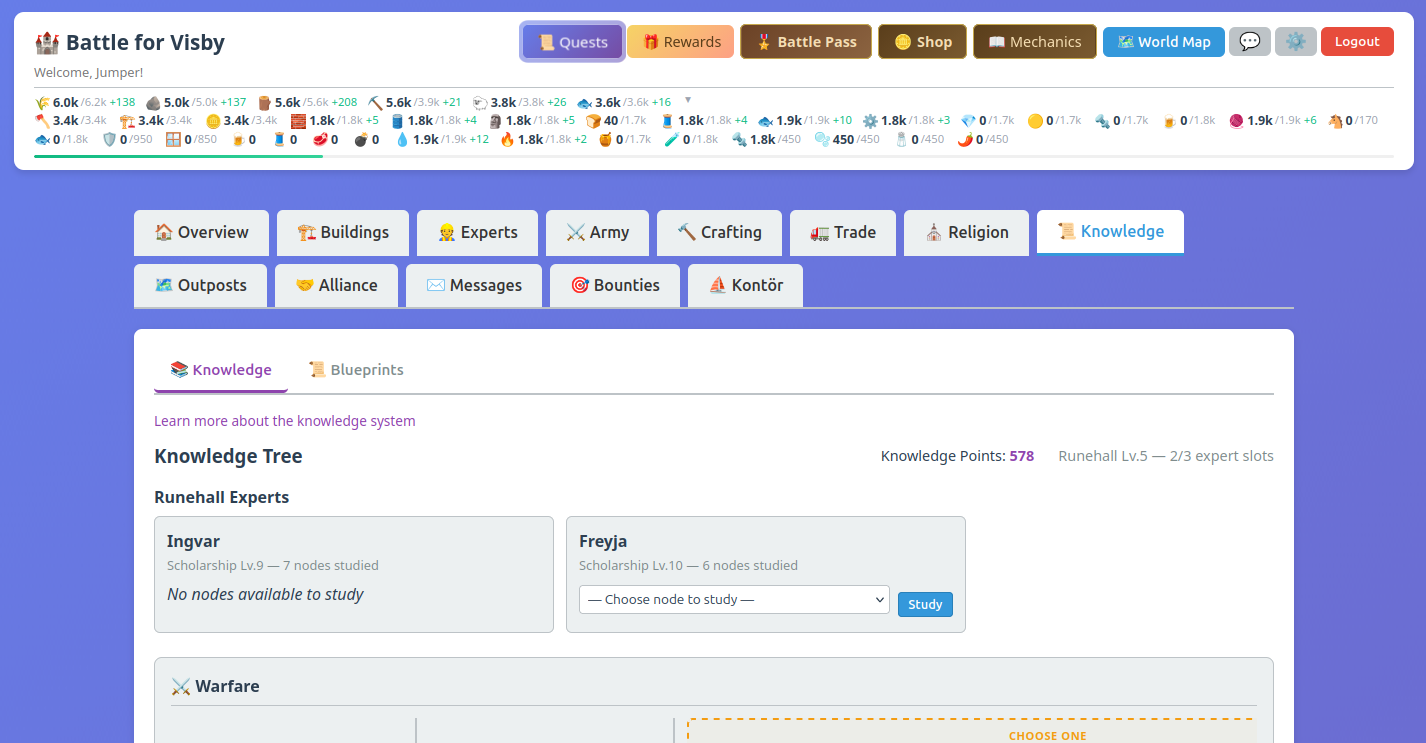This screenshot has width=1426, height=743.
Task: Switch to the Overview tab
Action: point(202,232)
